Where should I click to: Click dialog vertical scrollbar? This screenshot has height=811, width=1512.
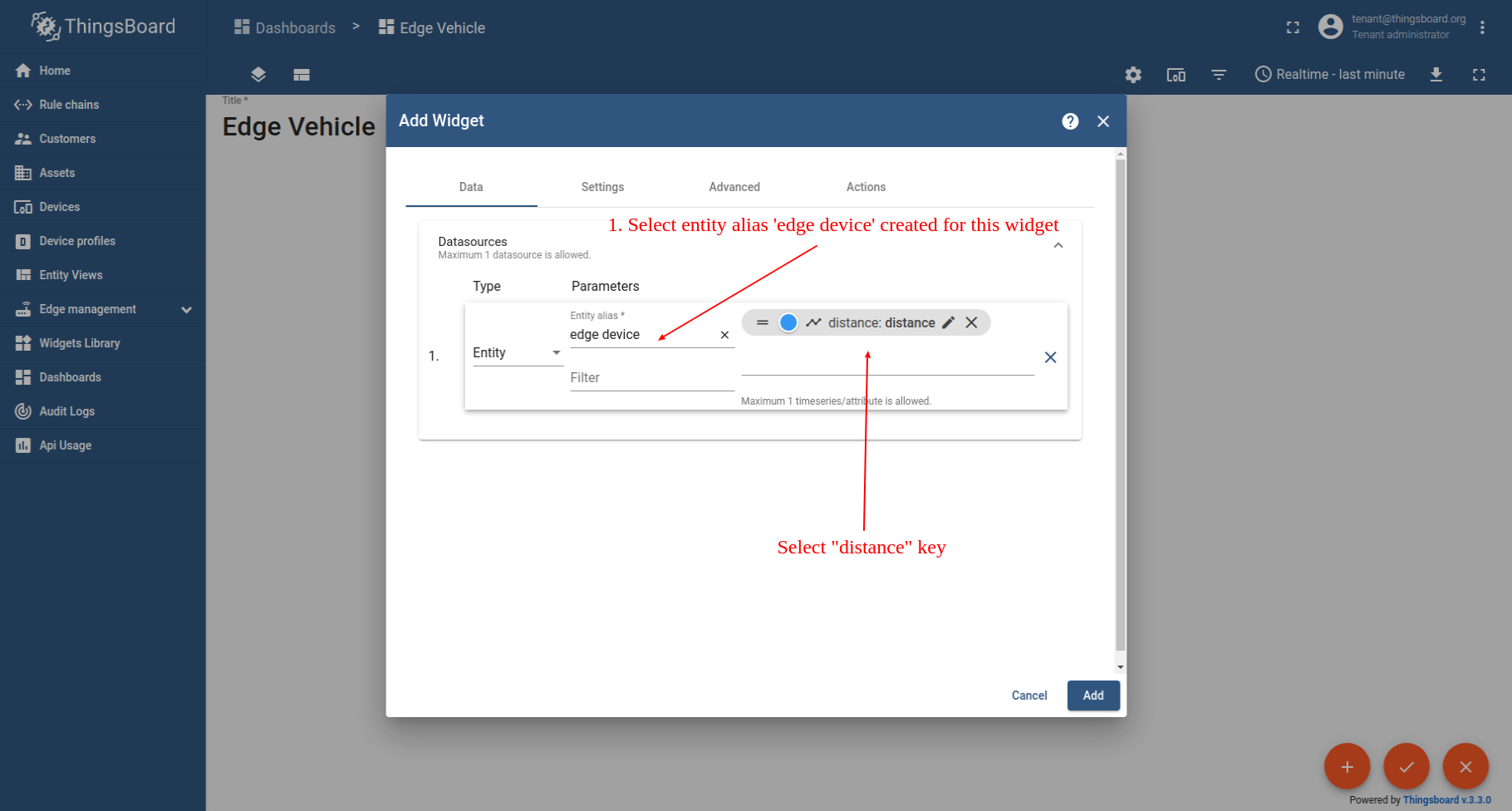(x=1120, y=405)
